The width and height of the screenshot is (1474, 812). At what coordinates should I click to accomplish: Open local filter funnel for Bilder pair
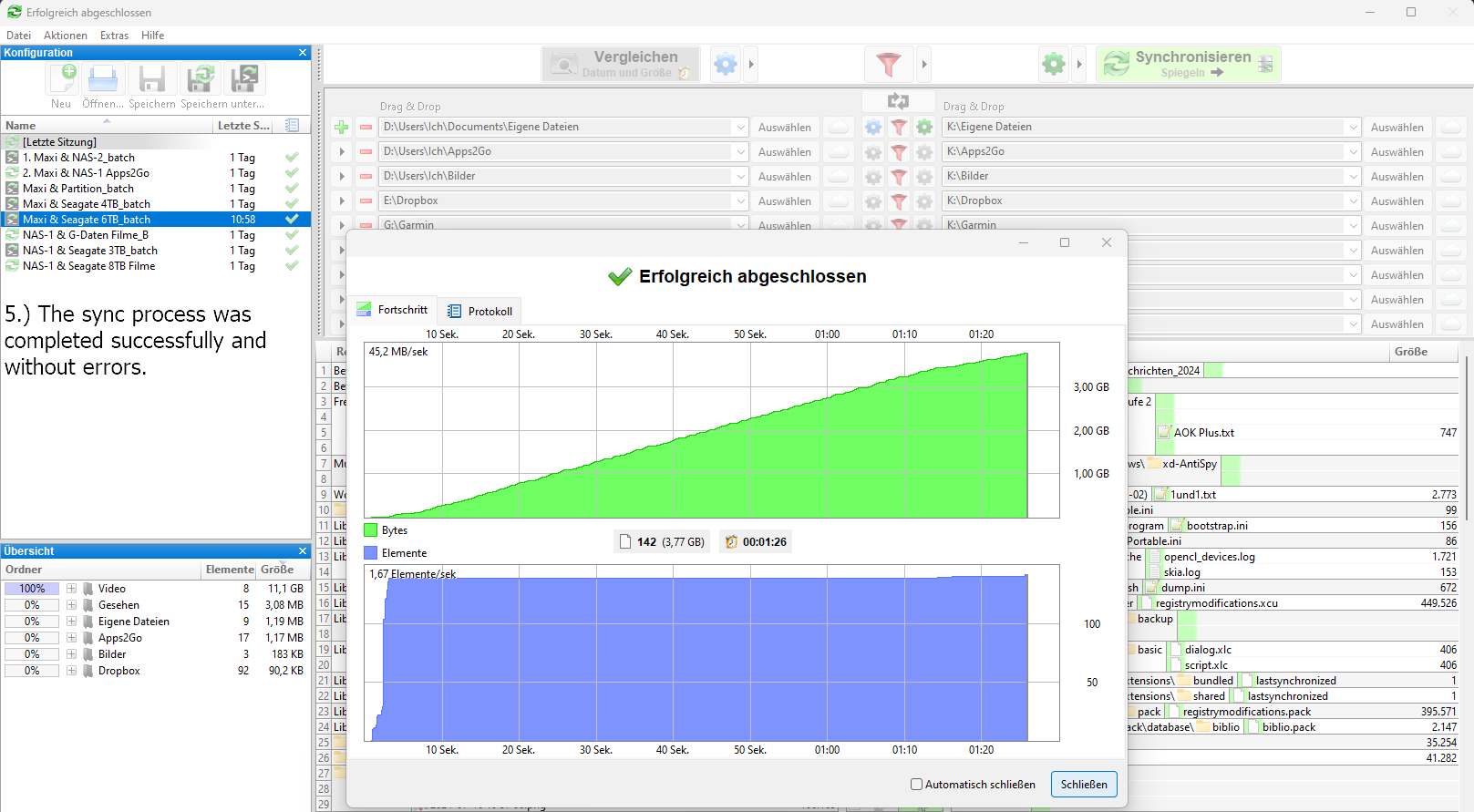point(899,177)
